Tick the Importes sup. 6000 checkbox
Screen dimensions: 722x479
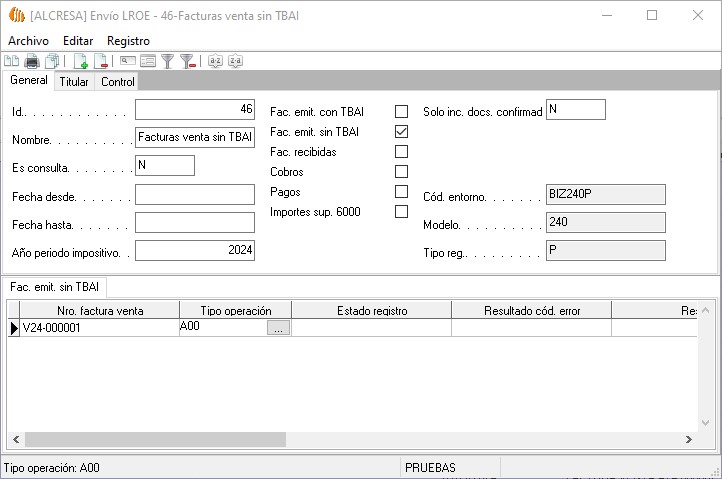click(x=401, y=212)
